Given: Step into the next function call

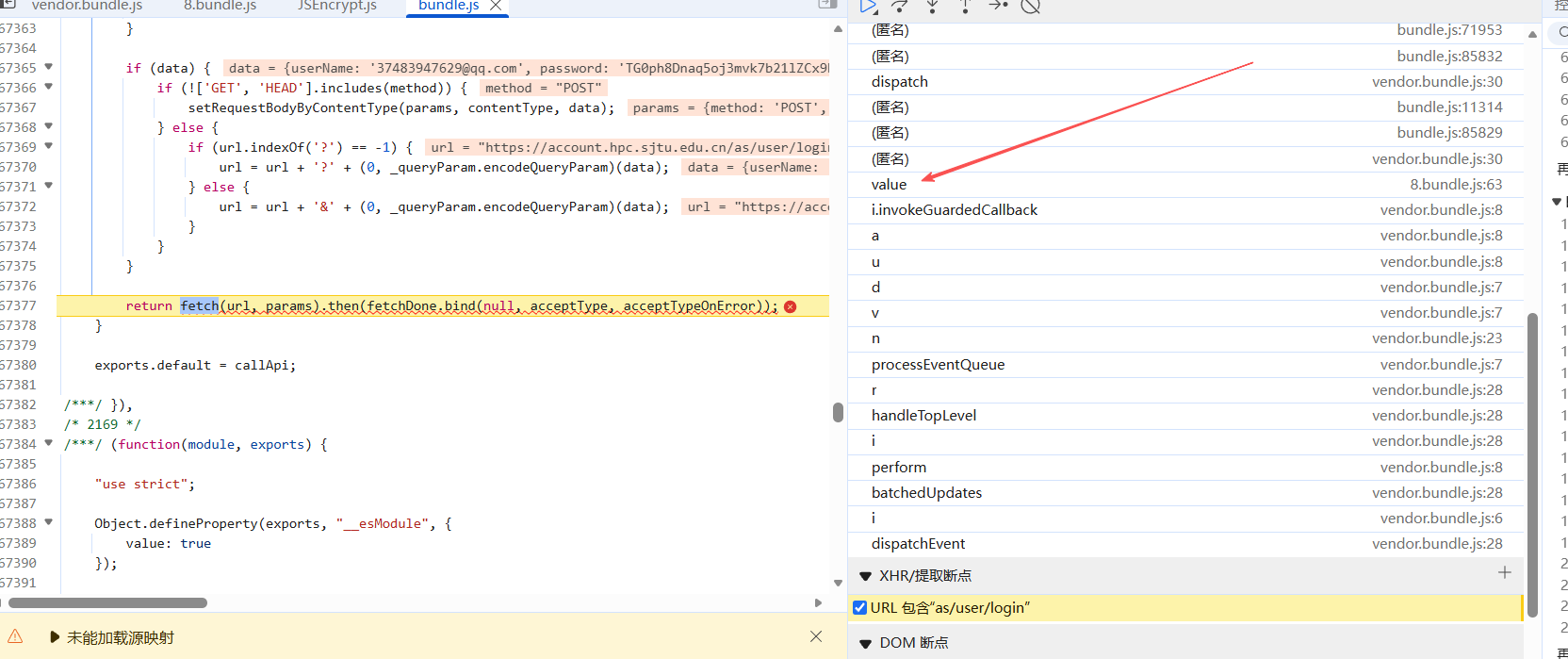Looking at the screenshot, I should (x=932, y=7).
